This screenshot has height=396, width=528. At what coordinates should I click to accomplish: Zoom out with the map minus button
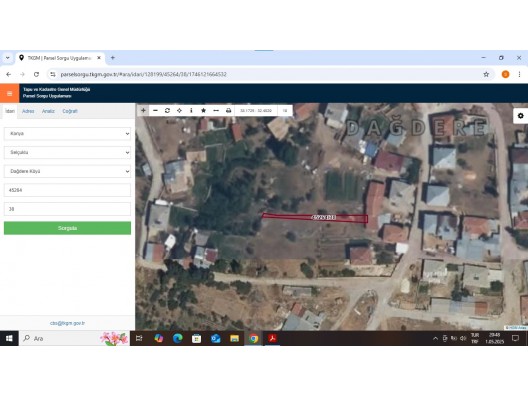pos(155,110)
